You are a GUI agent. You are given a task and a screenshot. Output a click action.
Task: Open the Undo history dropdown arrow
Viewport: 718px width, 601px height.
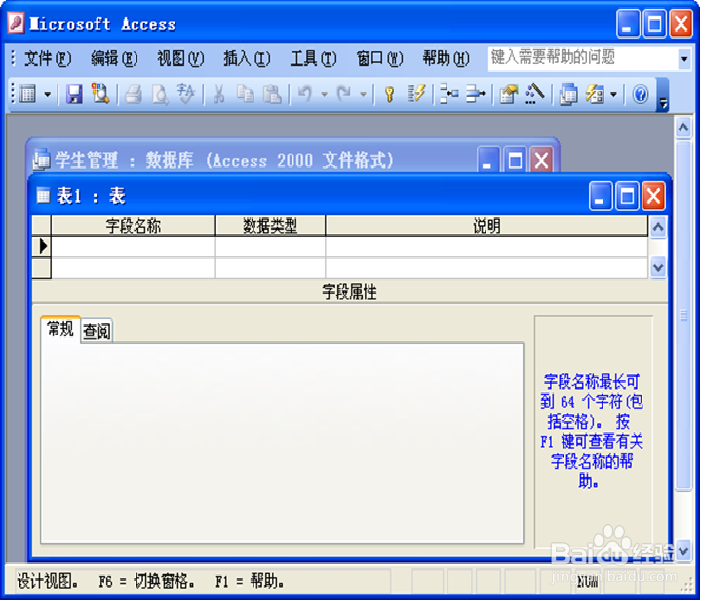[x=324, y=95]
